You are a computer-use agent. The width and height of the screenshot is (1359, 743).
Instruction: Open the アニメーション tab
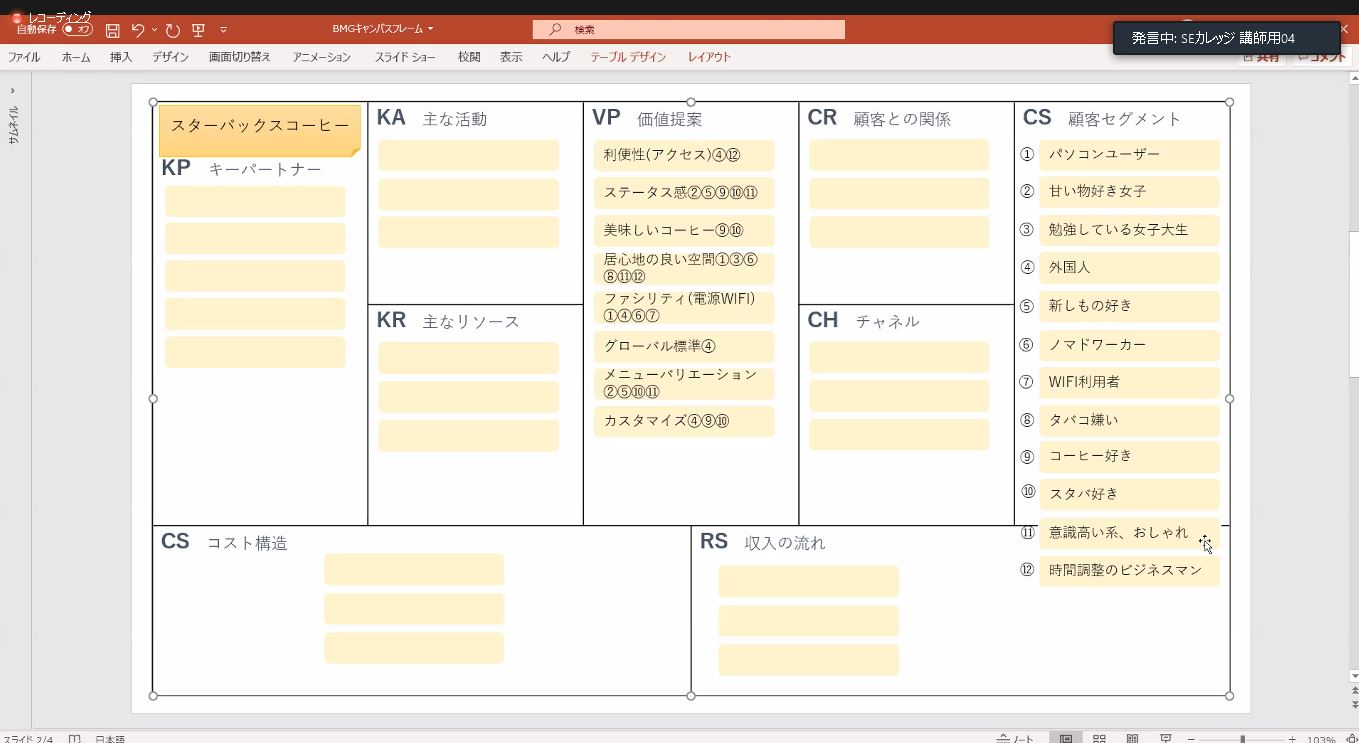[322, 57]
